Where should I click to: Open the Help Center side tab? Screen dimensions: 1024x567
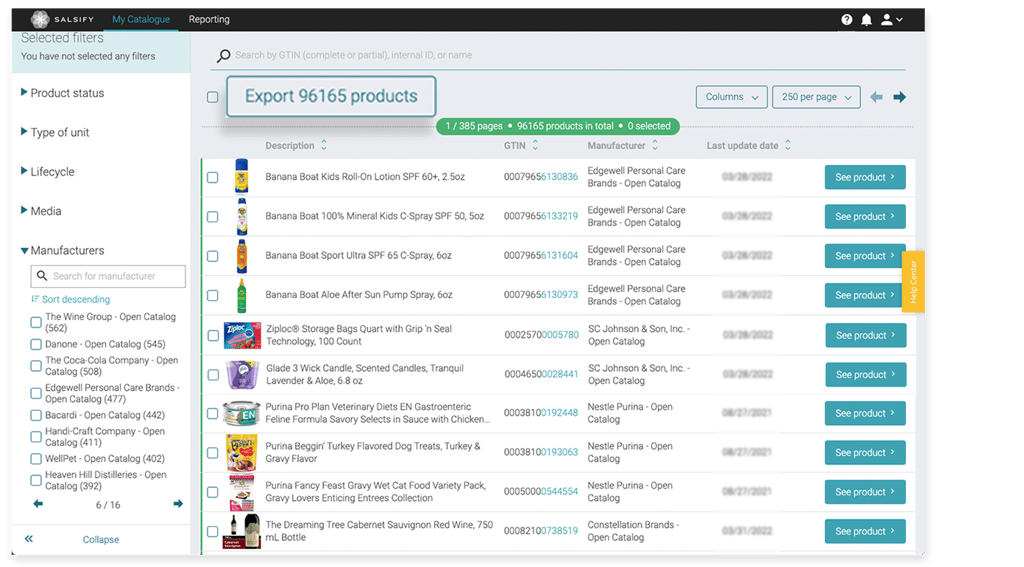tap(913, 282)
